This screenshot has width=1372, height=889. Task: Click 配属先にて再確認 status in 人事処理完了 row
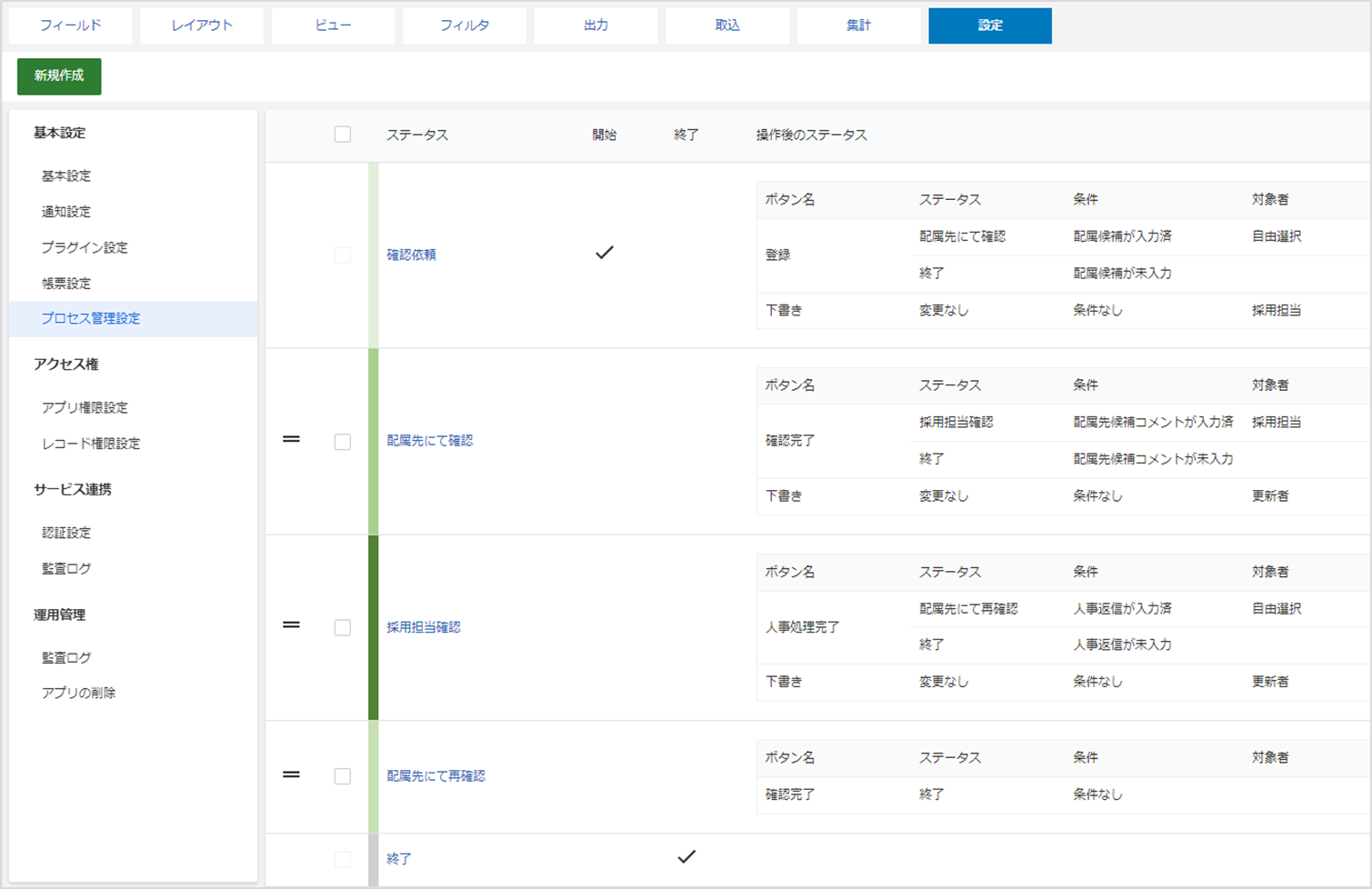pyautogui.click(x=967, y=608)
